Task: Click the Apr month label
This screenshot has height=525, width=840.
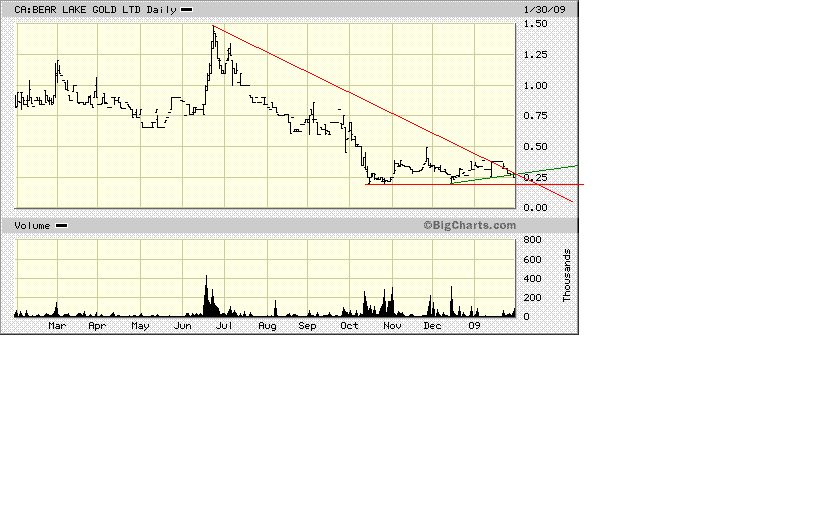Action: click(x=97, y=326)
